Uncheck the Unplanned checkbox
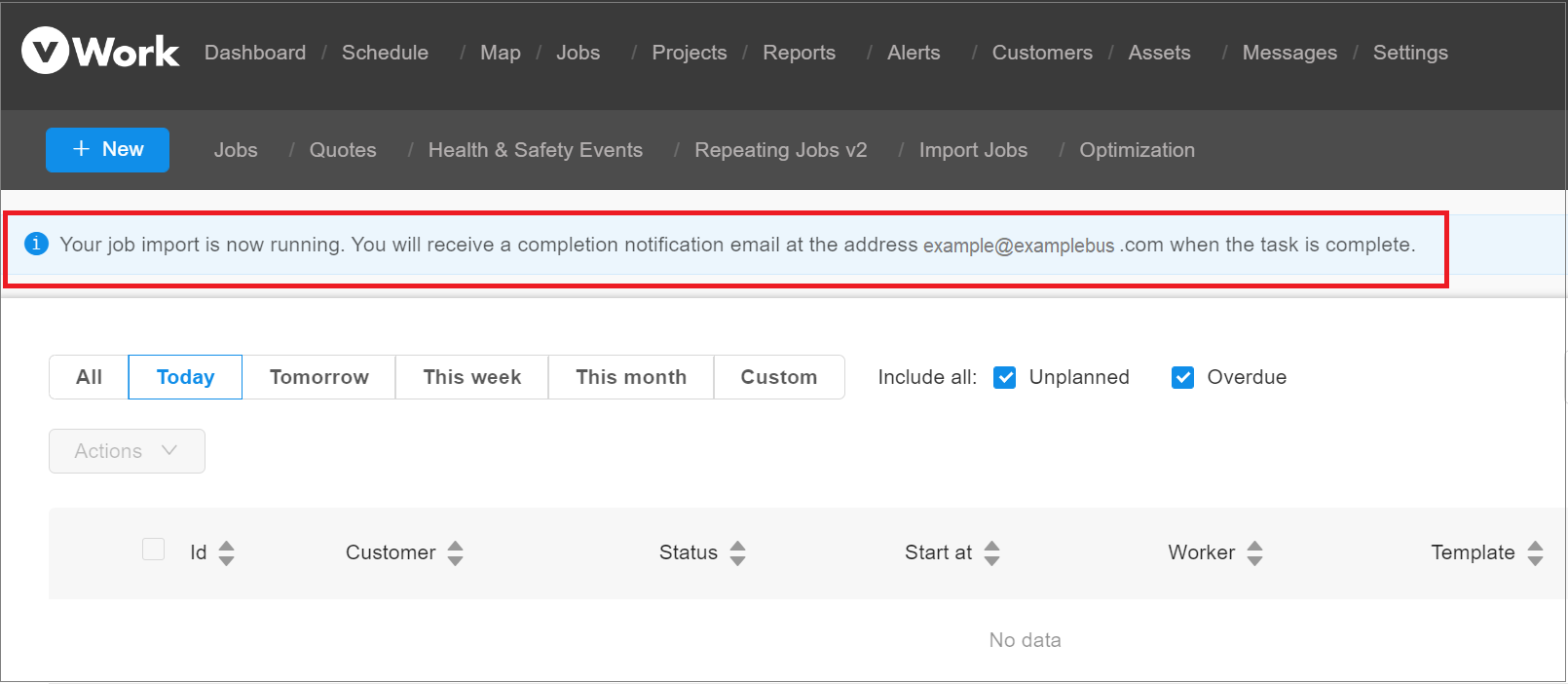Image resolution: width=1568 pixels, height=684 pixels. pyautogui.click(x=1005, y=377)
